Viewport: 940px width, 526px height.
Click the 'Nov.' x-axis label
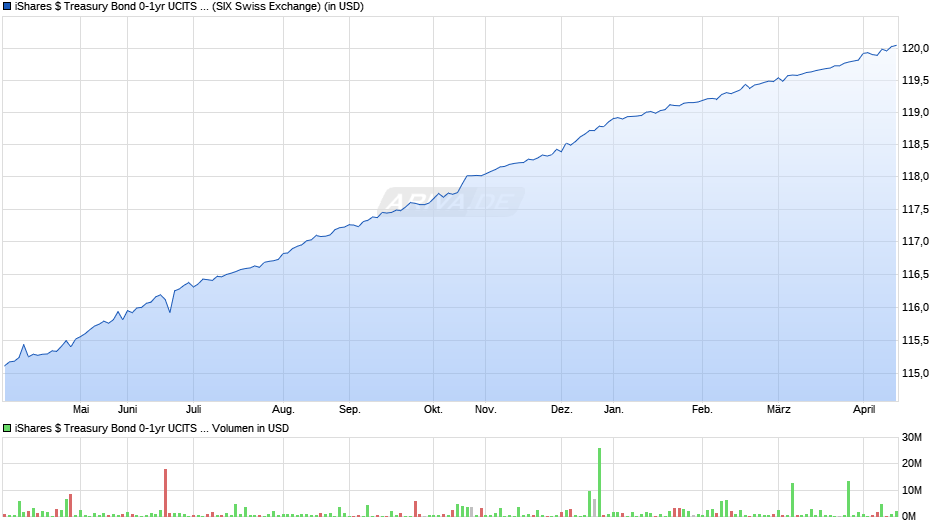coord(486,410)
